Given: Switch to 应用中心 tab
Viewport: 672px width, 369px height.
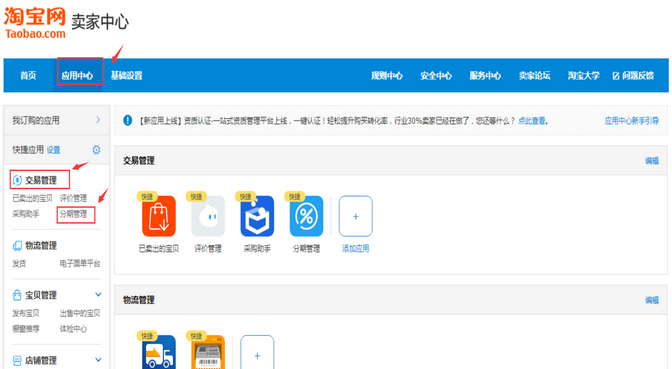Looking at the screenshot, I should click(x=78, y=76).
